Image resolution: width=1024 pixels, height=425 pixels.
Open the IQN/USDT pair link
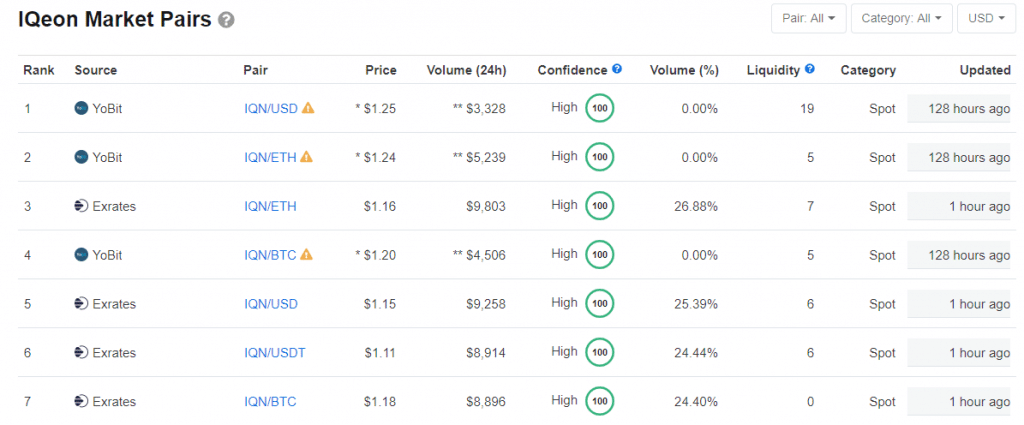(x=275, y=353)
